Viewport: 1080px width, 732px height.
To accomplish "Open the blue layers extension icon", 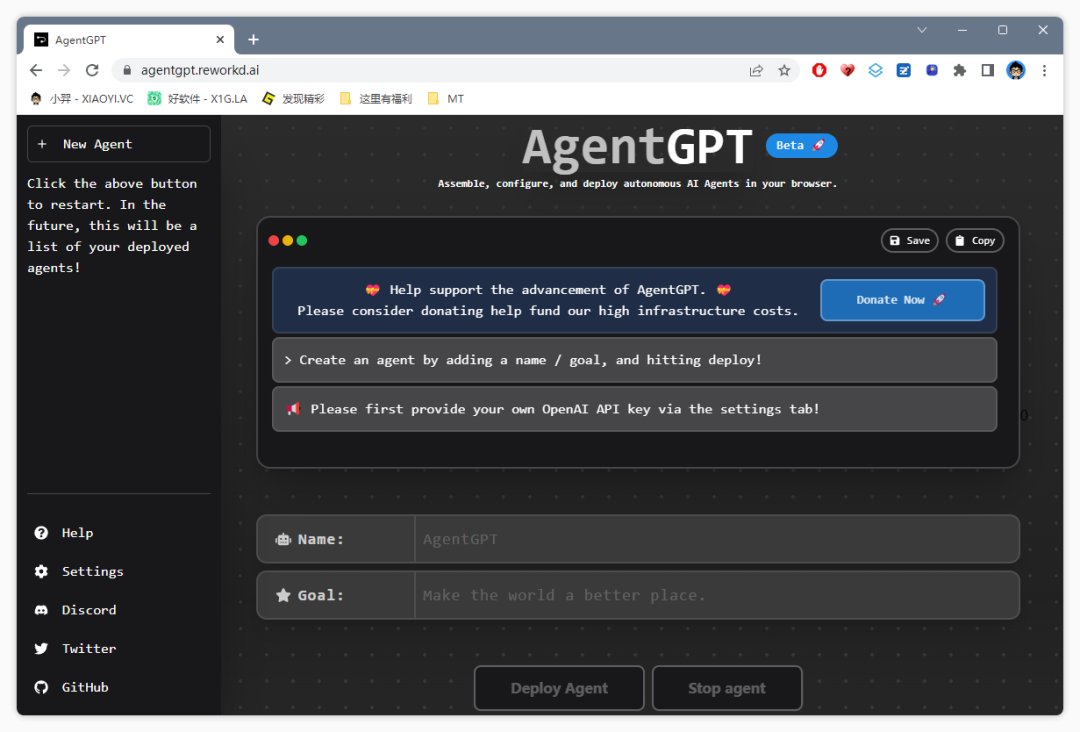I will tap(875, 70).
